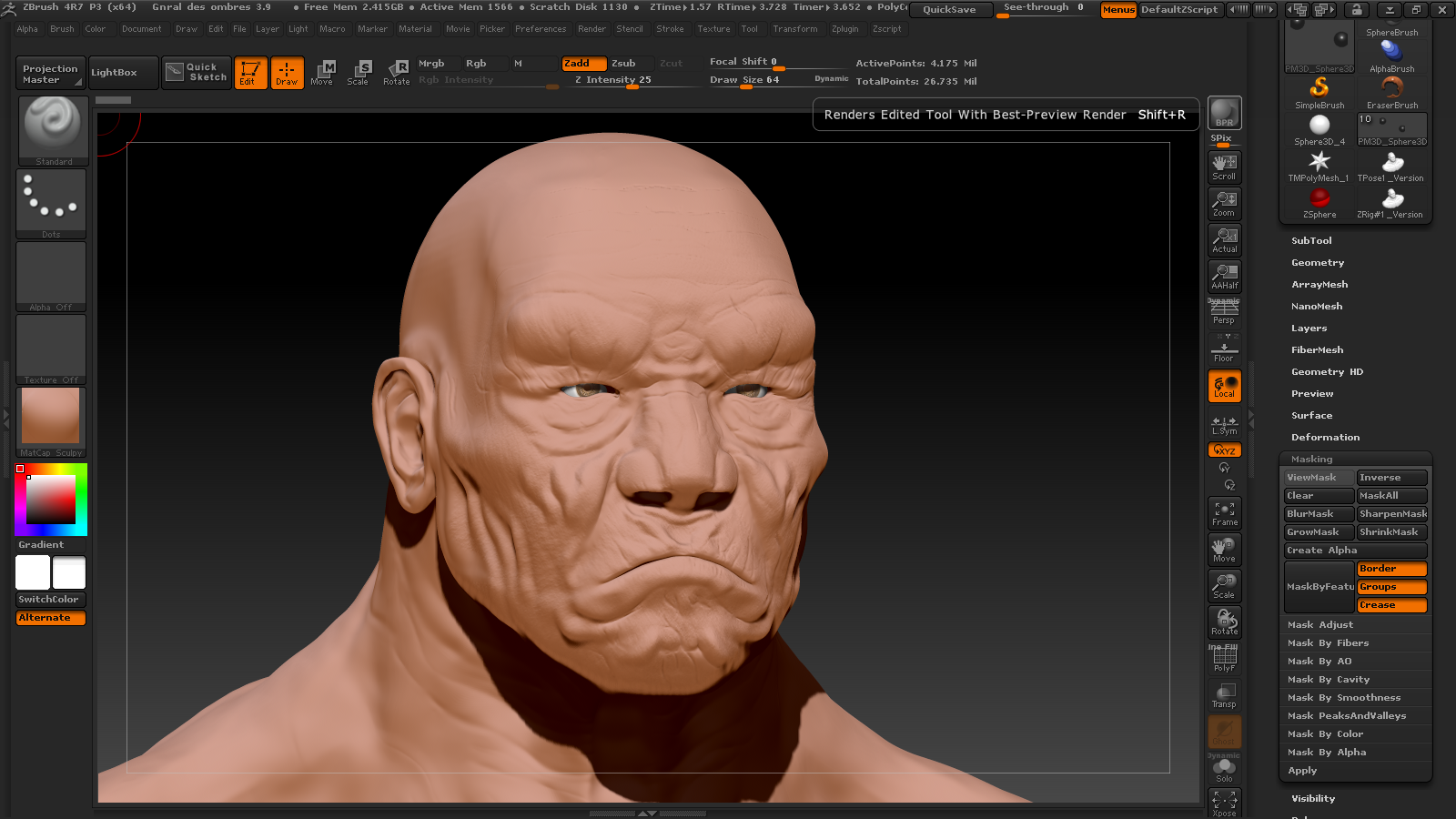This screenshot has height=819, width=1456.
Task: Expand the Deformation section
Action: tap(1325, 438)
